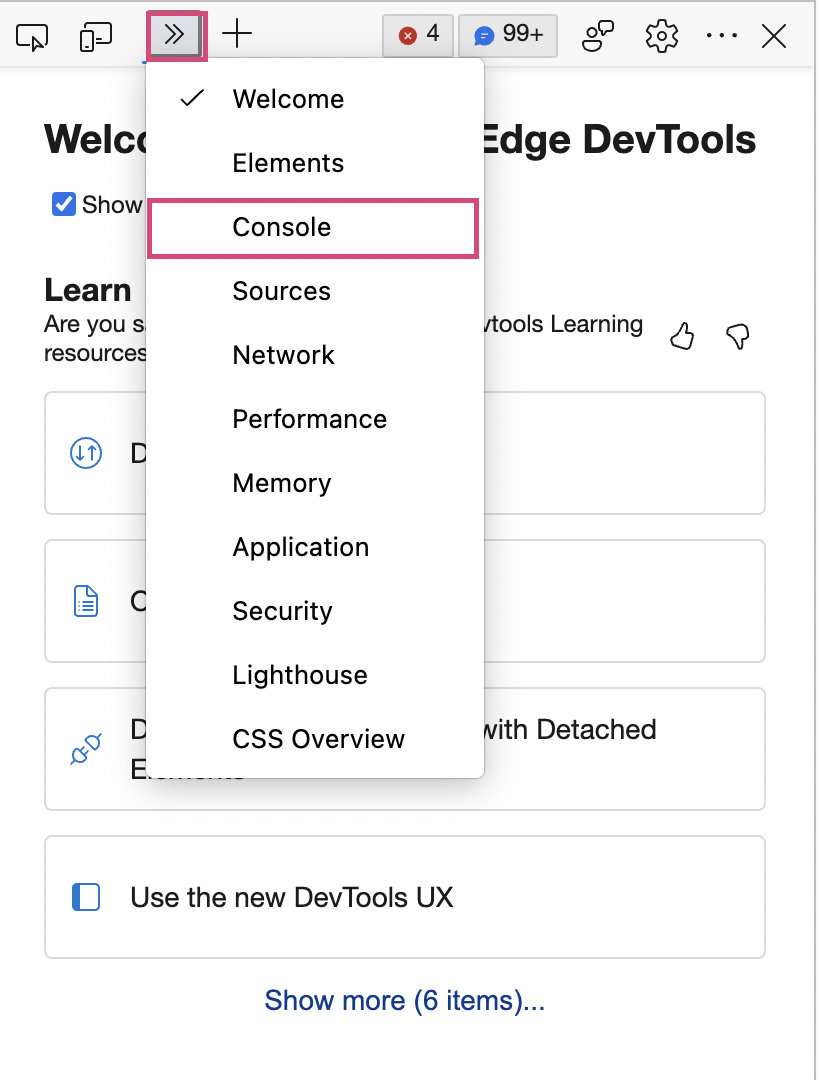Select Elements in the tools menu
The image size is (818, 1080).
(315, 163)
